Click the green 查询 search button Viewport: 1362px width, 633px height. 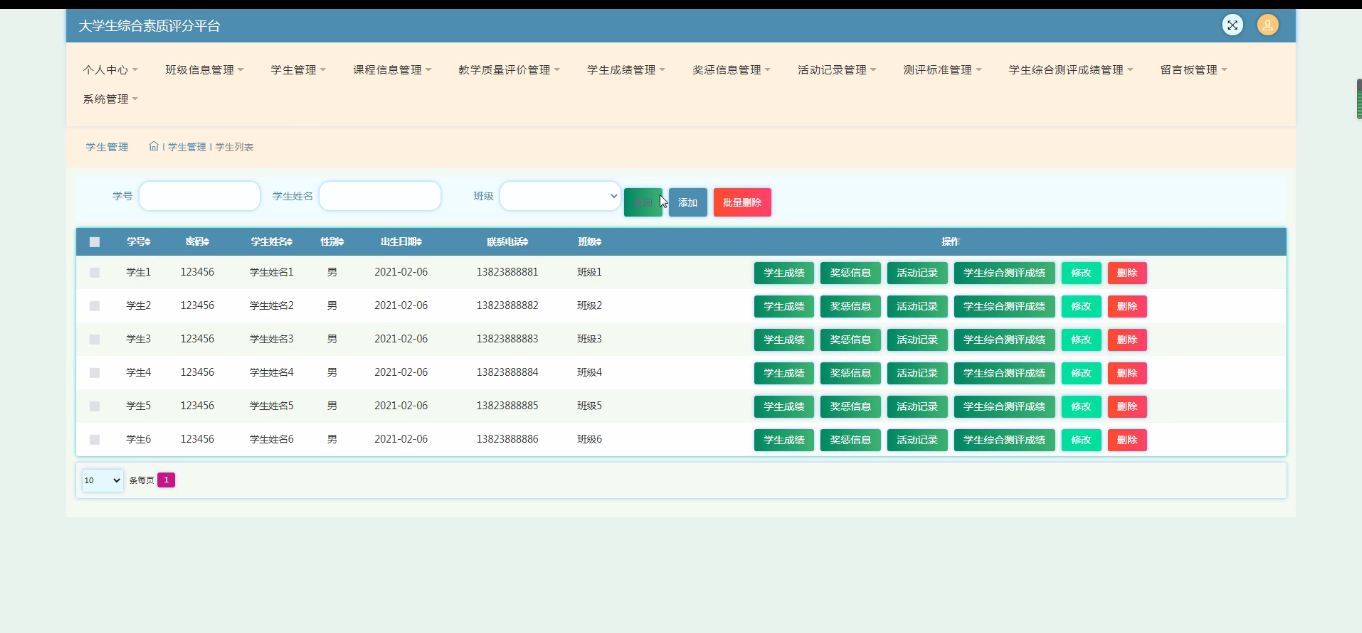point(643,202)
